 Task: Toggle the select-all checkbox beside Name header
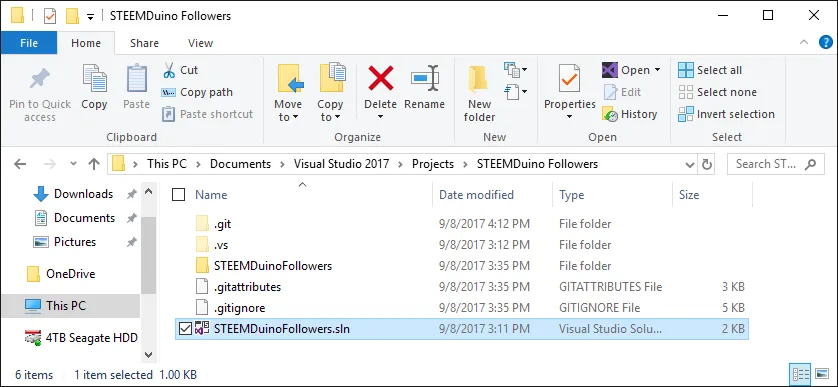point(179,195)
